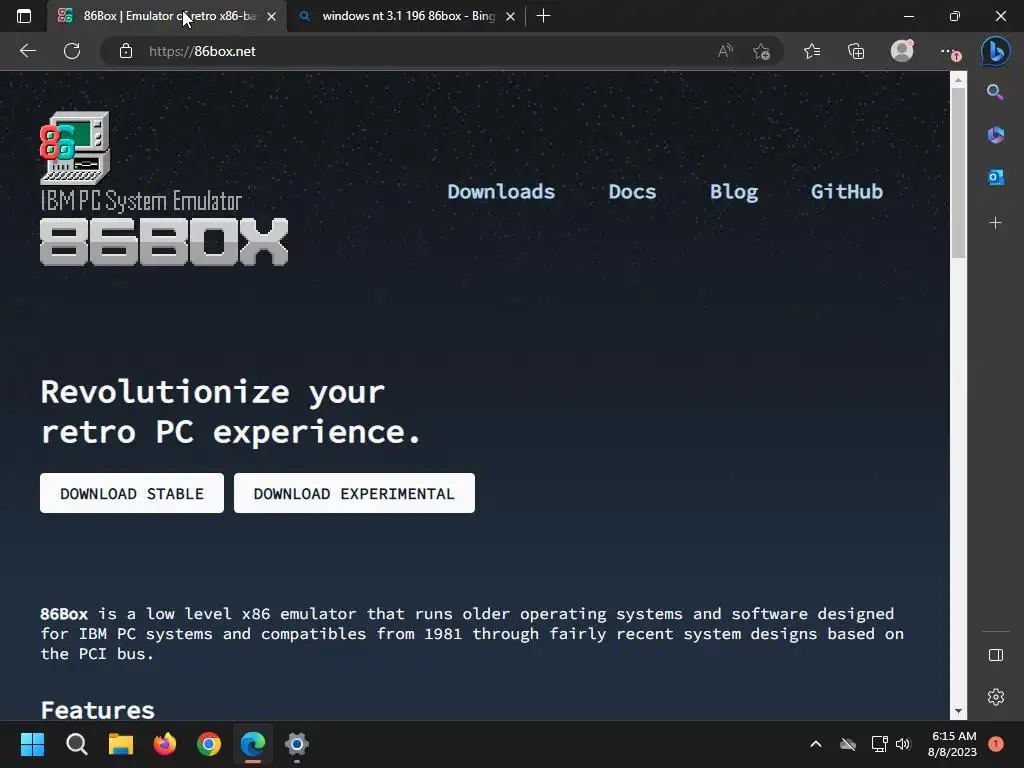Open the notification badge in the taskbar

[996, 744]
